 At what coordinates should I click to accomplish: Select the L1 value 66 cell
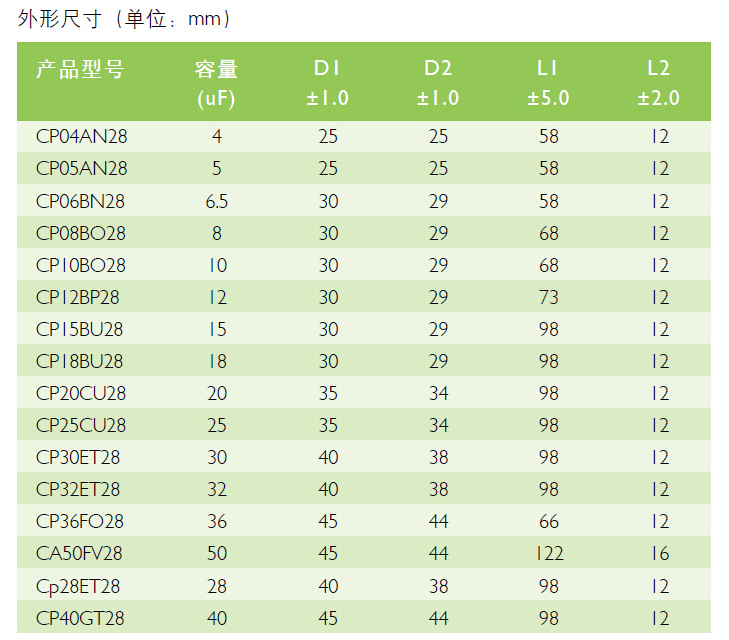pos(548,521)
